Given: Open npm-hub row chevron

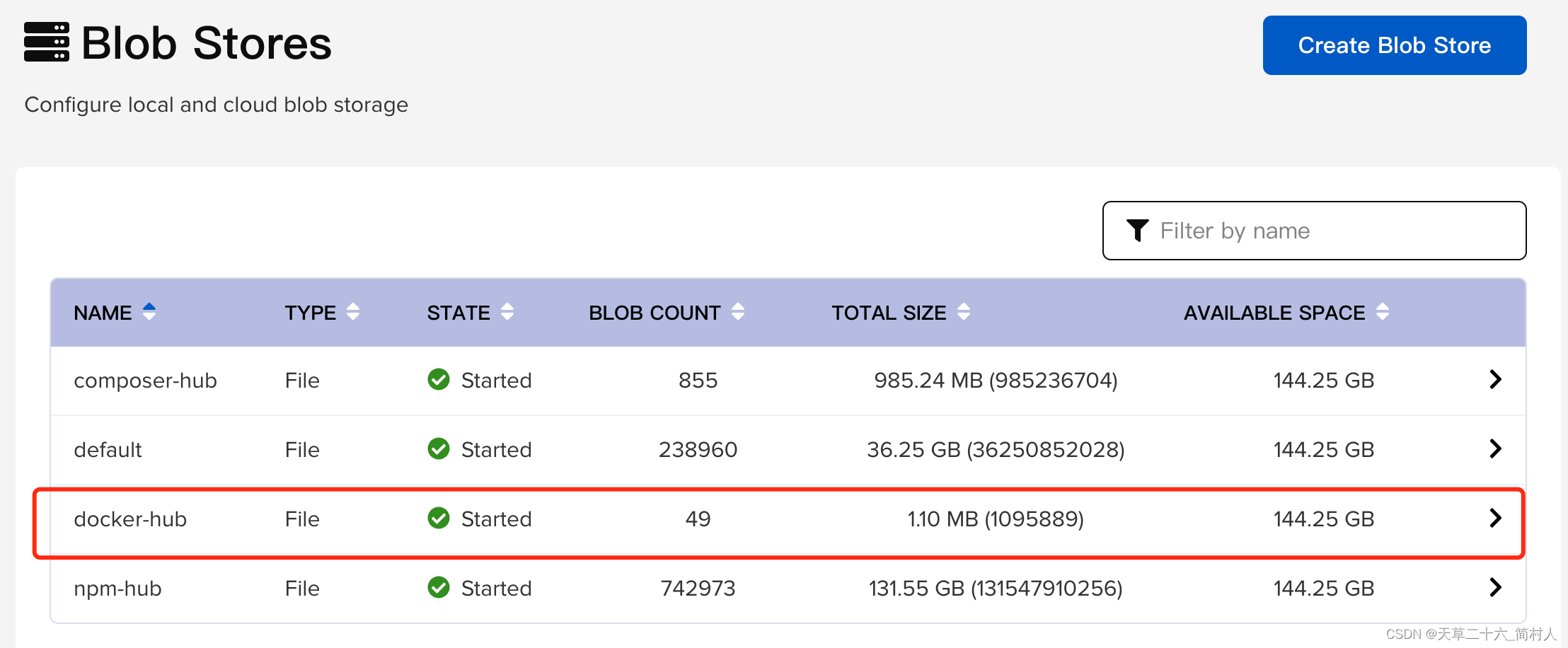Looking at the screenshot, I should [x=1494, y=588].
